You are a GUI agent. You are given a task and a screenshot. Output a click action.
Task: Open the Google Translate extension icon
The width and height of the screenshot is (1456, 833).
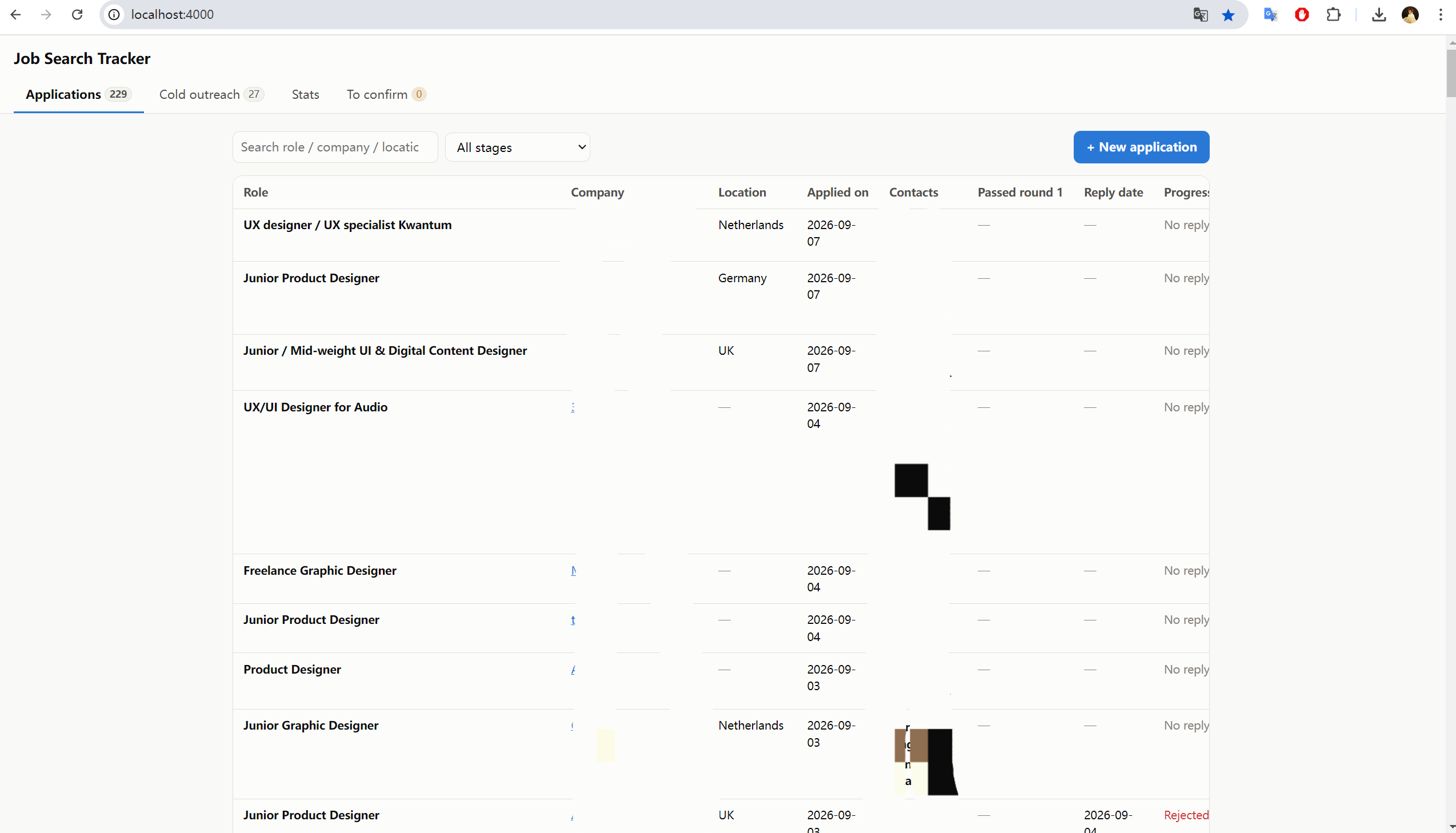point(1270,15)
